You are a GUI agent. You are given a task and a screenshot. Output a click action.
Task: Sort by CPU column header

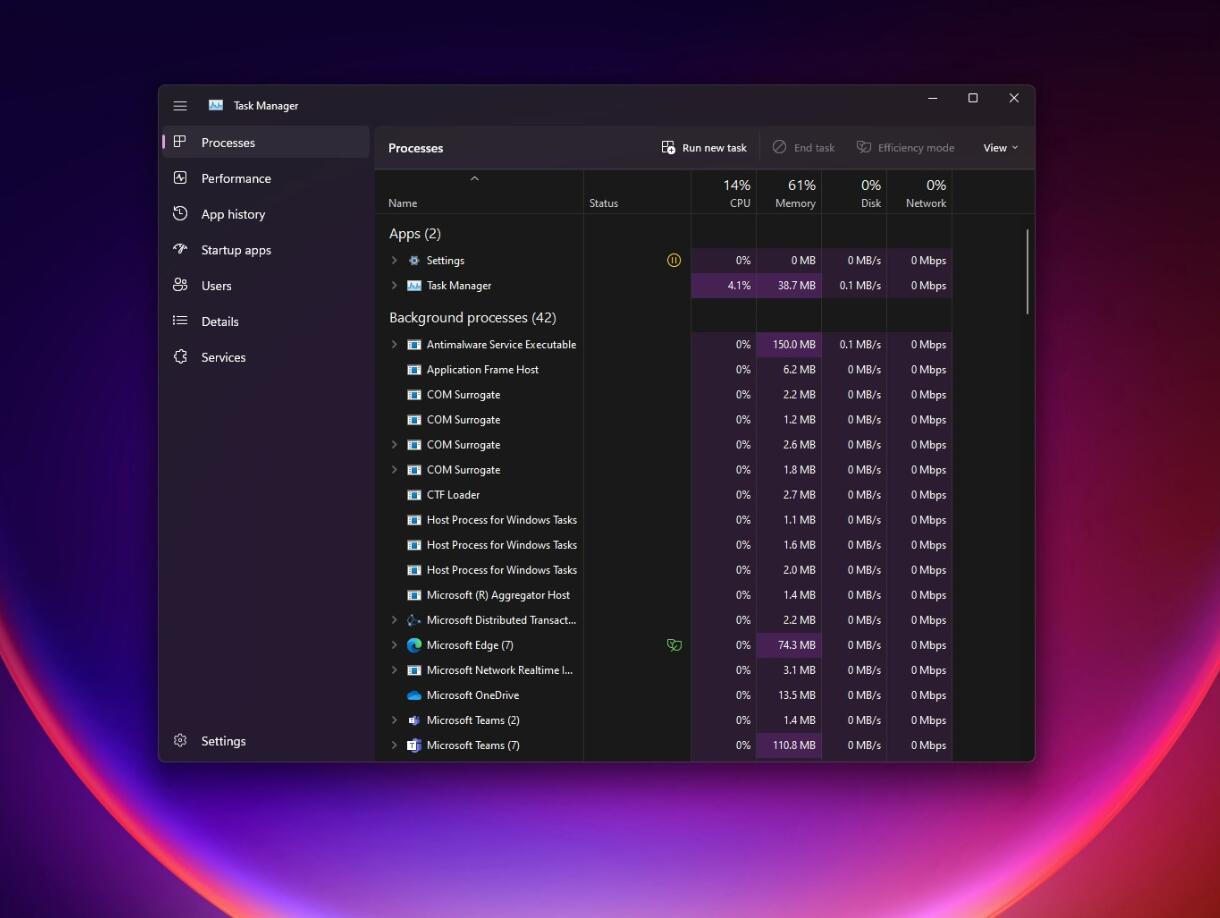tap(724, 192)
